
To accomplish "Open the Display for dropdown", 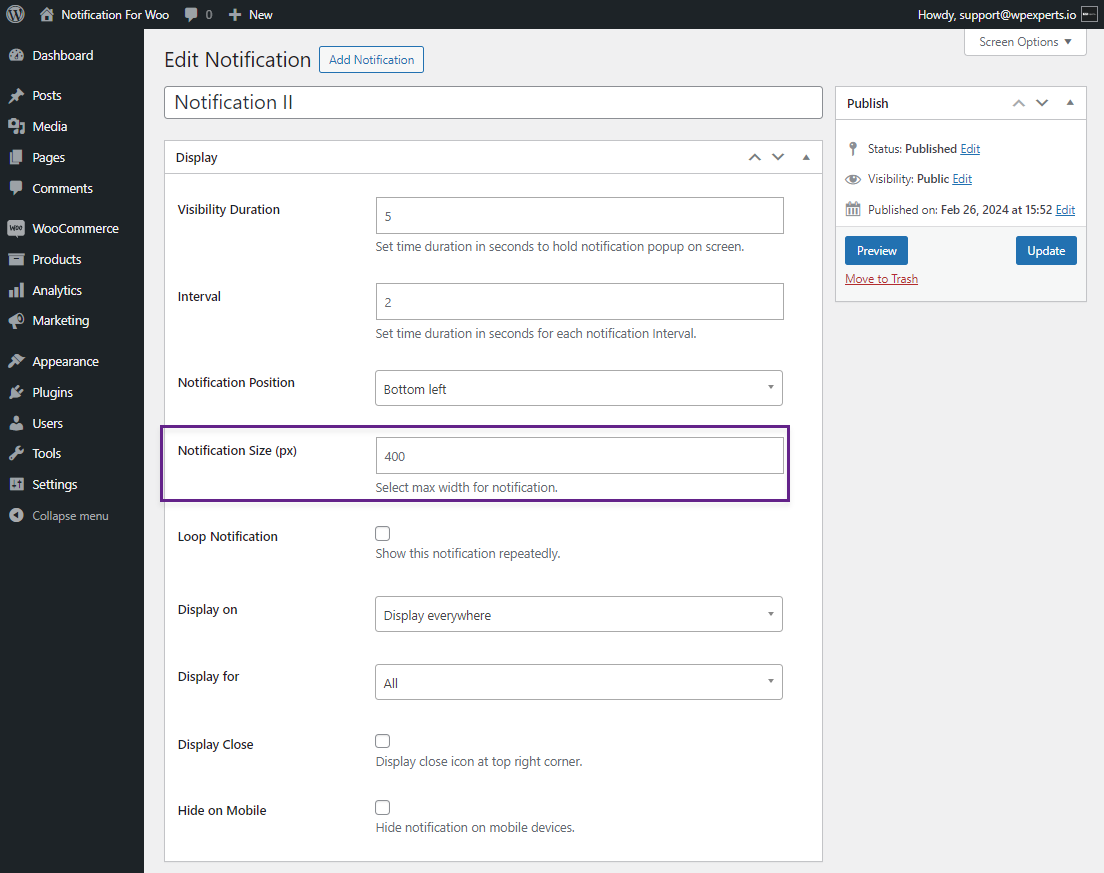I will pos(579,682).
